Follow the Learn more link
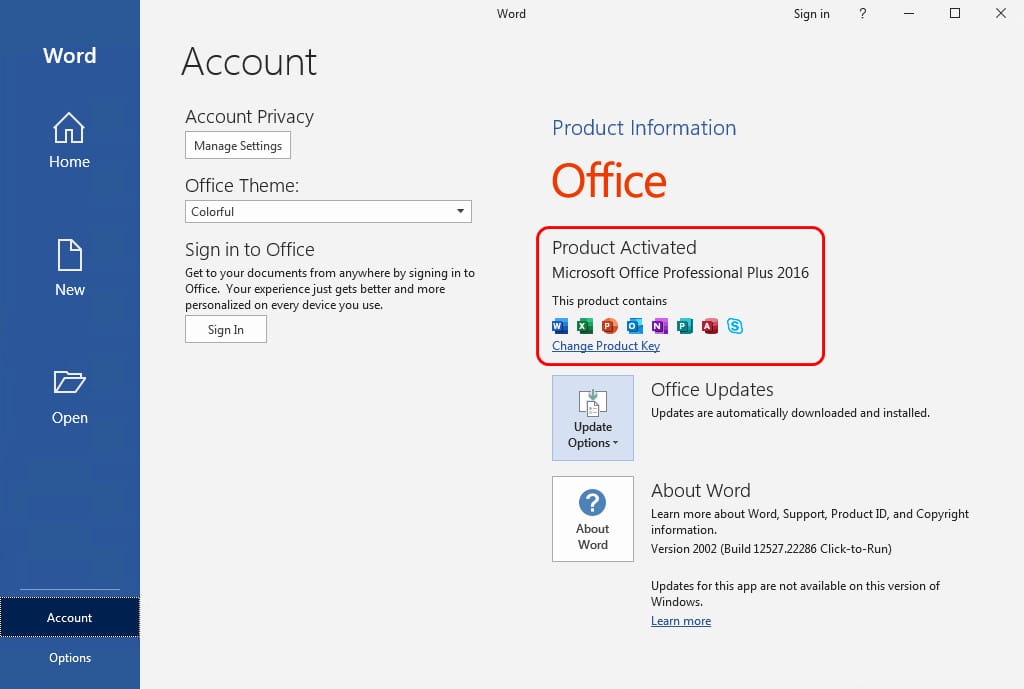1024x689 pixels. pyautogui.click(x=680, y=620)
